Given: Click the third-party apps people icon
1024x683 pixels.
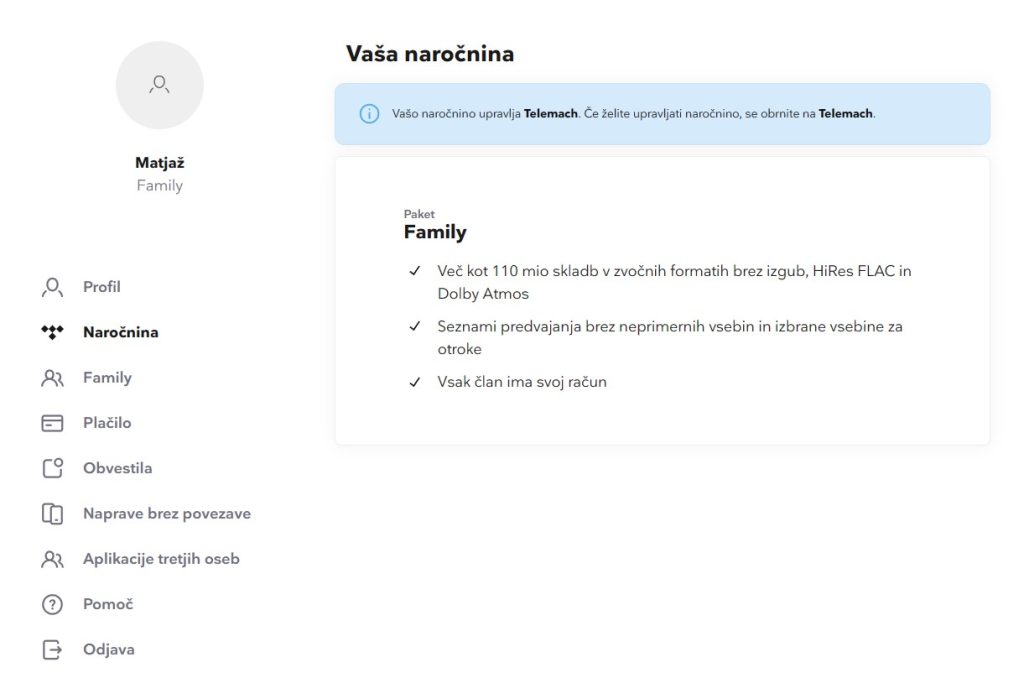Looking at the screenshot, I should [52, 559].
